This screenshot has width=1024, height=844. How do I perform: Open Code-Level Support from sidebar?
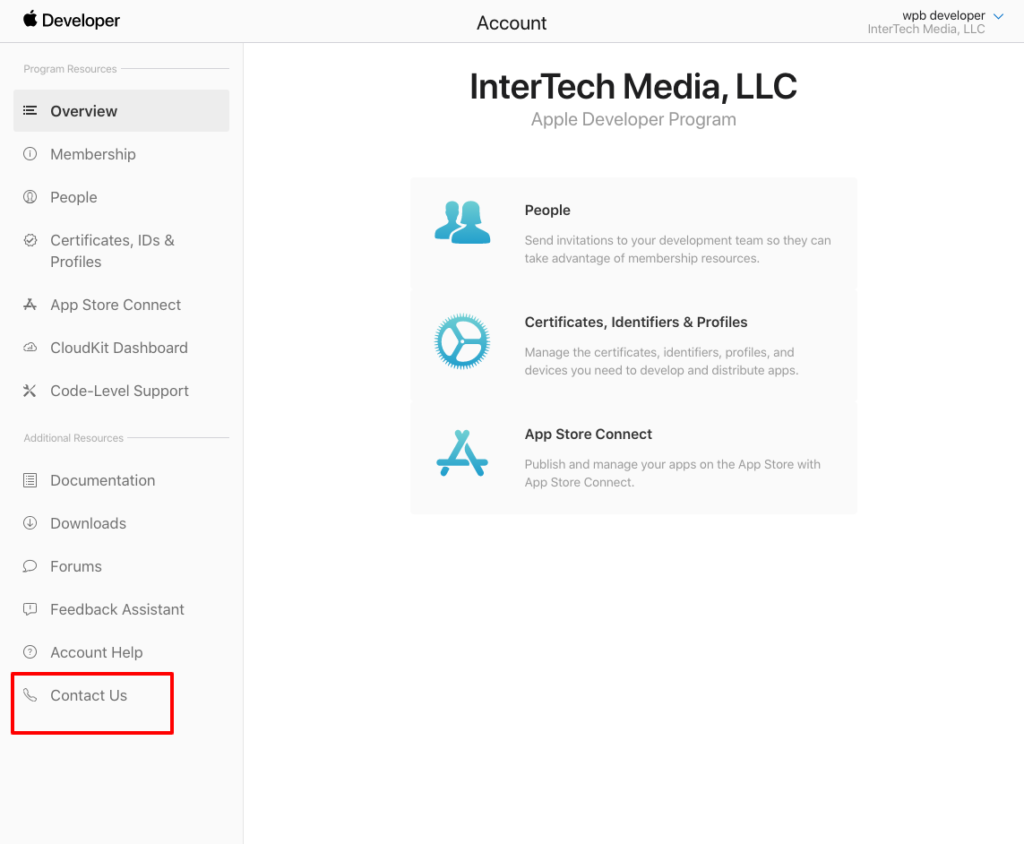point(121,391)
